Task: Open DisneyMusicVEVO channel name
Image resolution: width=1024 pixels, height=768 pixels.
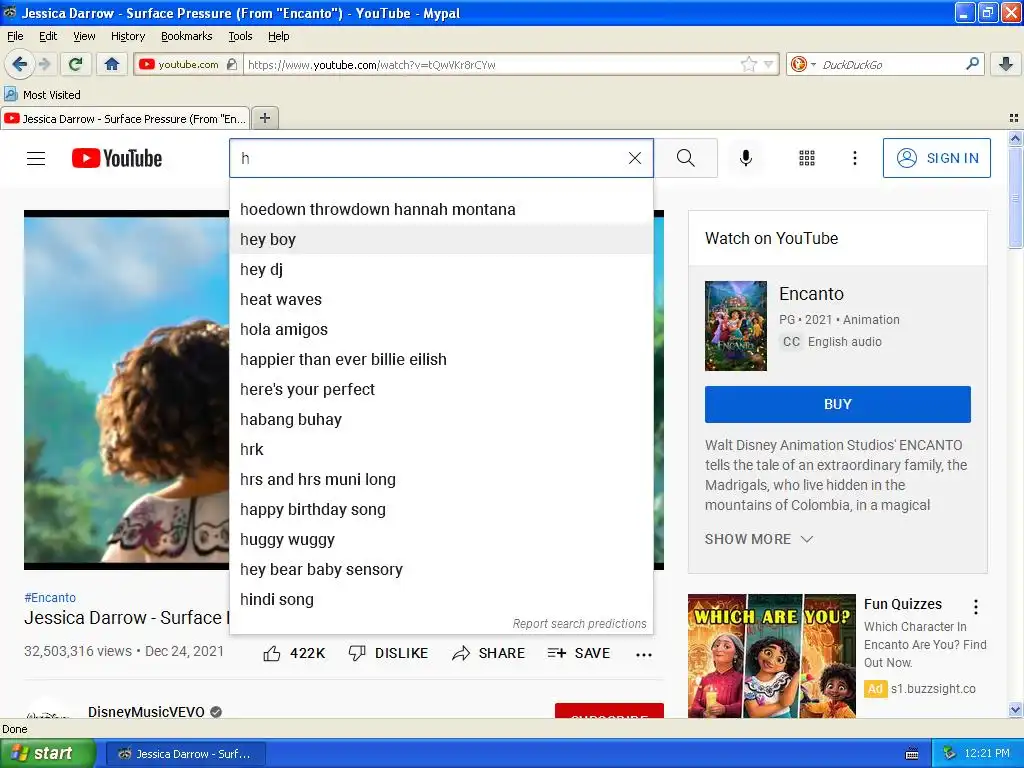Action: click(x=146, y=711)
